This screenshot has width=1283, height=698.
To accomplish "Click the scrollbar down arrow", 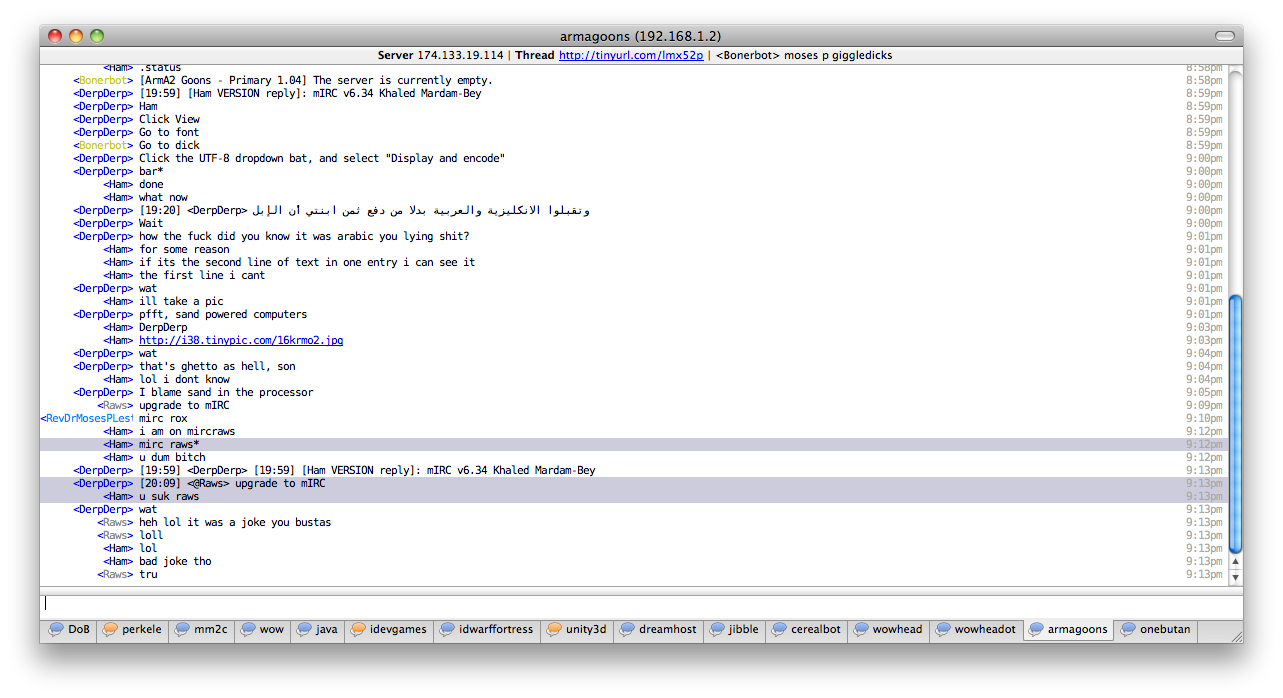I will pos(1235,577).
